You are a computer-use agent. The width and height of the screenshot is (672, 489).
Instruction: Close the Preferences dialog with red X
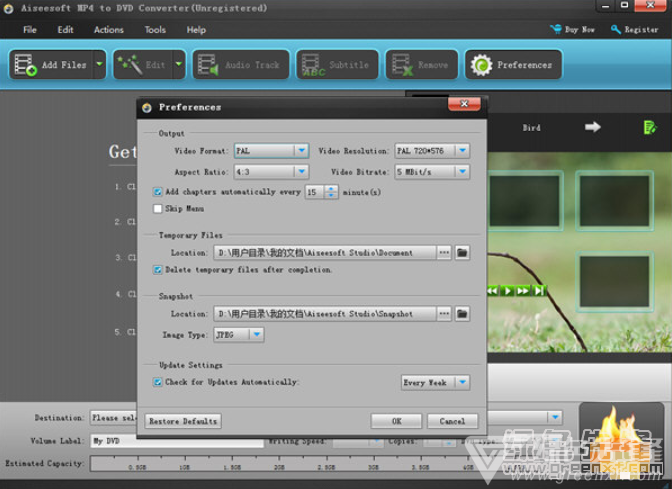(464, 104)
